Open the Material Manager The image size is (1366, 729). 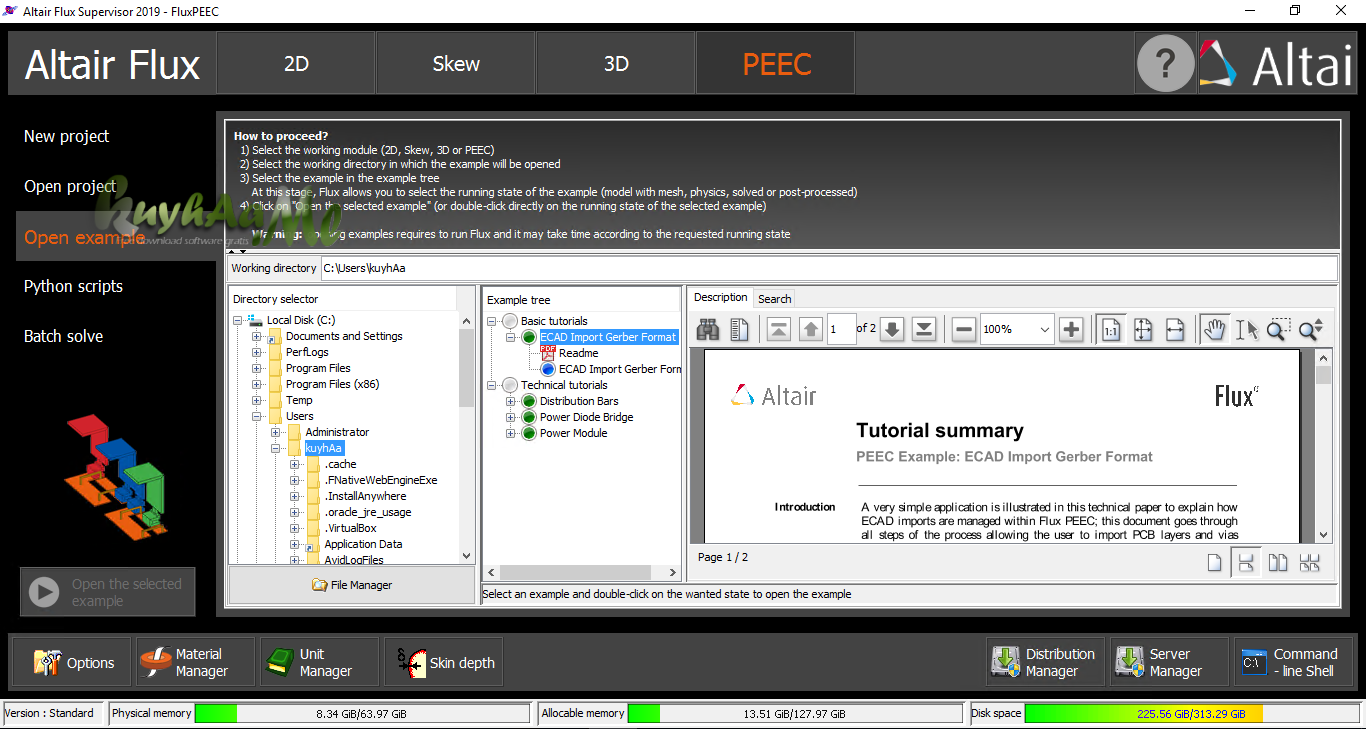click(x=196, y=662)
